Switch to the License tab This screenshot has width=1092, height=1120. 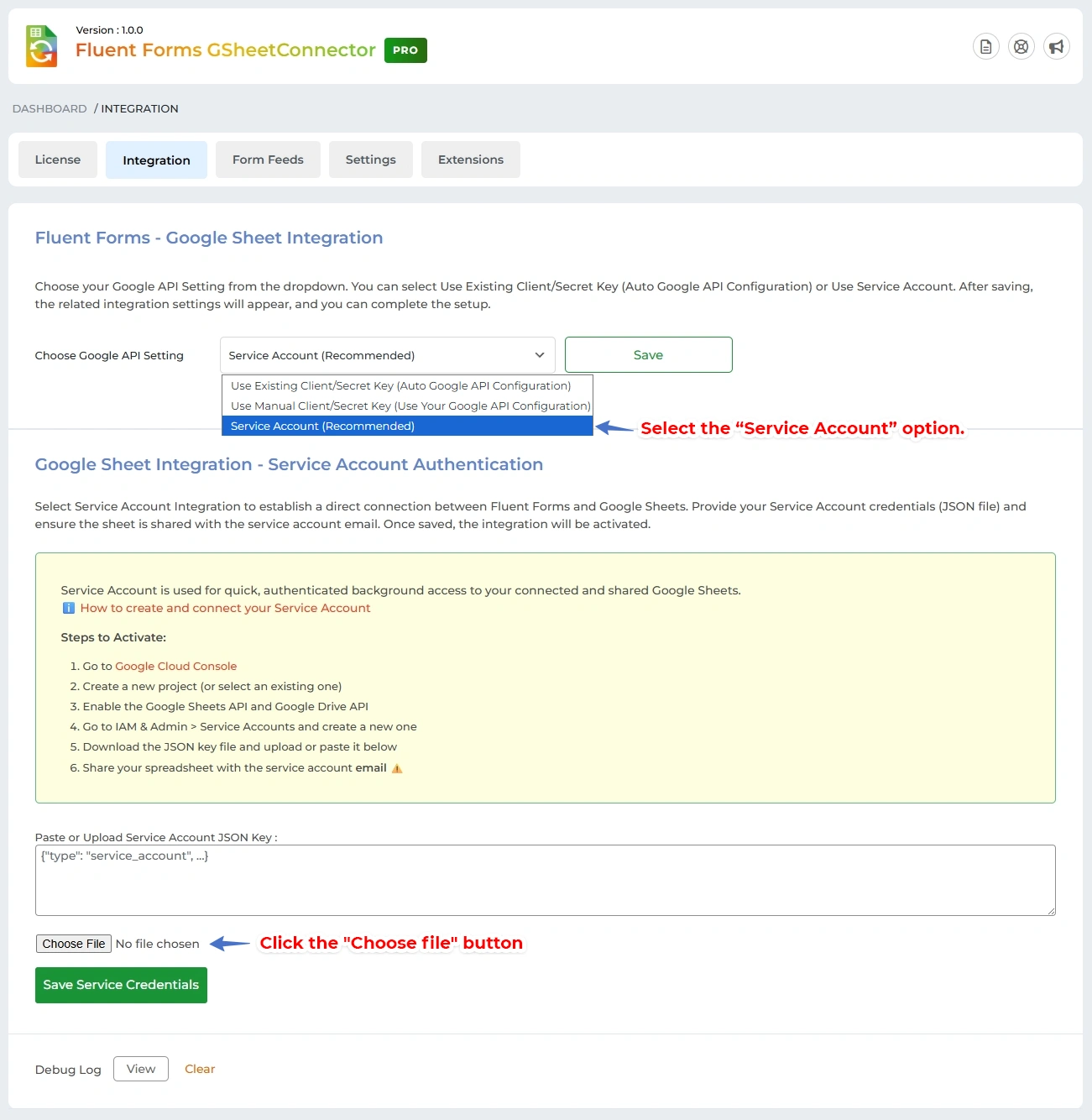58,160
